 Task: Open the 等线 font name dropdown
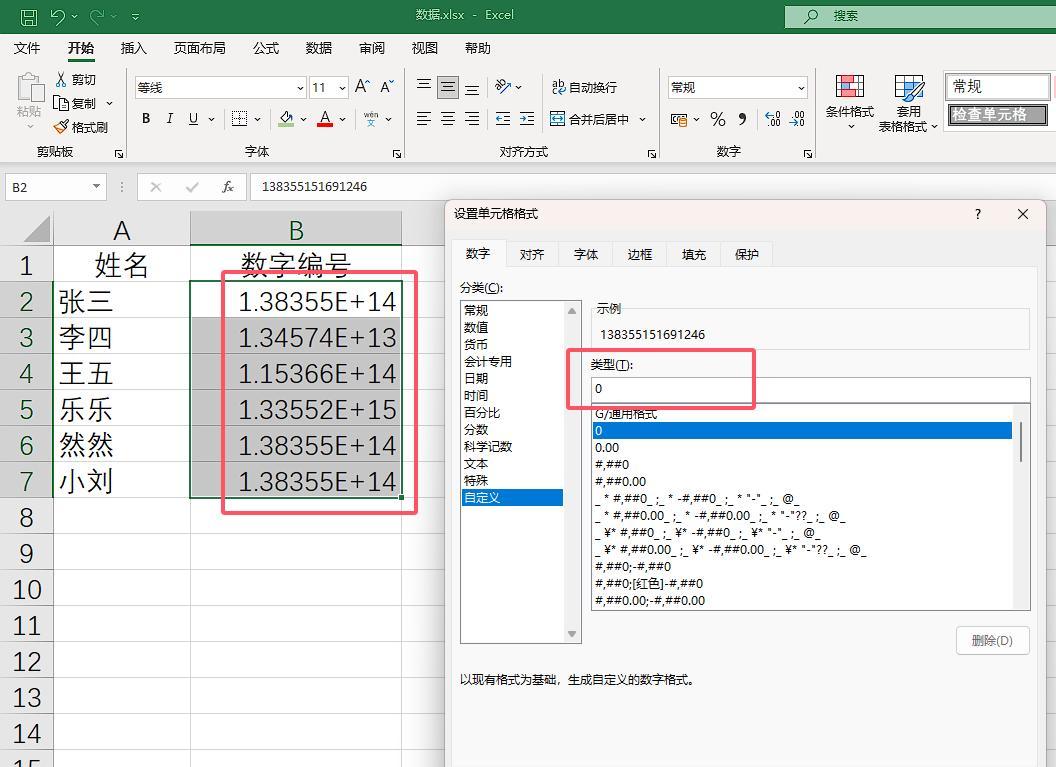(300, 88)
